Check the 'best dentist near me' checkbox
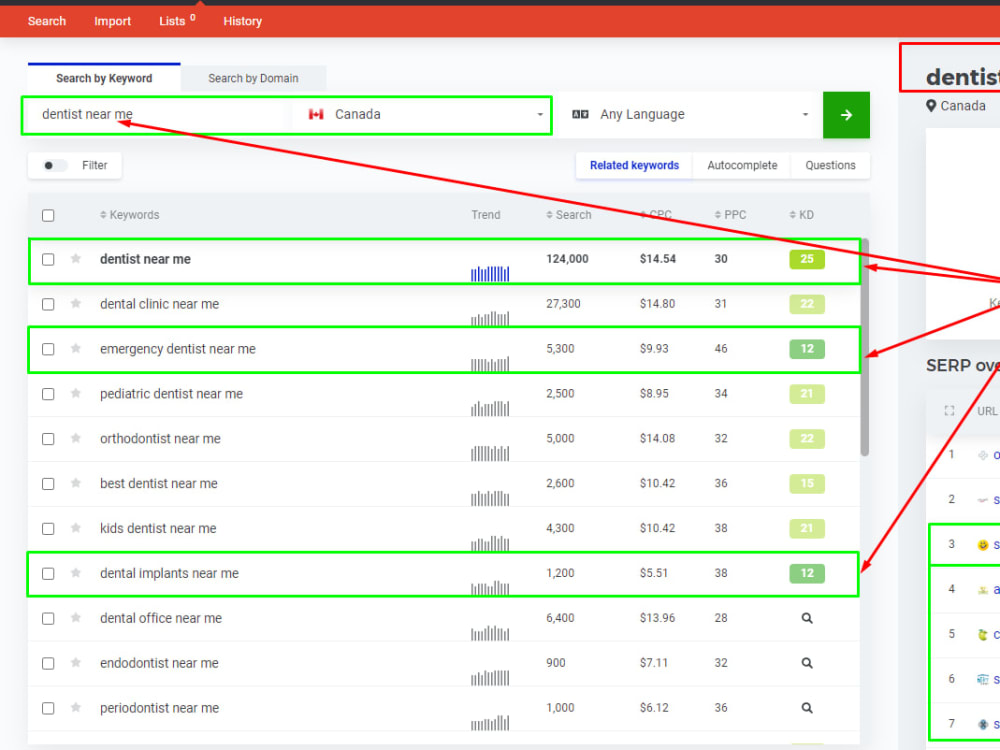 48,484
